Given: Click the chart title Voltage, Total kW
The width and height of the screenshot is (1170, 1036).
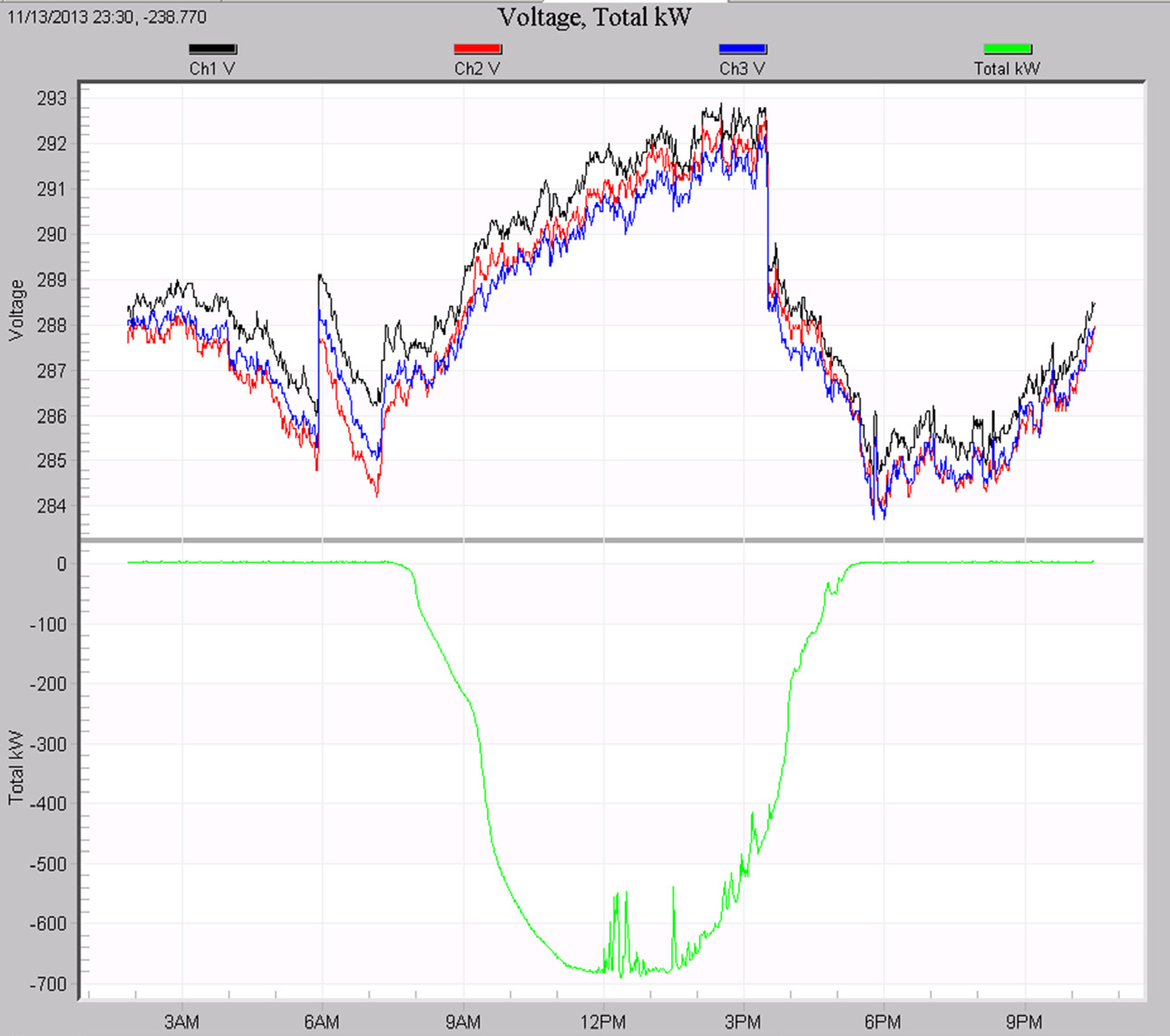Looking at the screenshot, I should point(593,16).
